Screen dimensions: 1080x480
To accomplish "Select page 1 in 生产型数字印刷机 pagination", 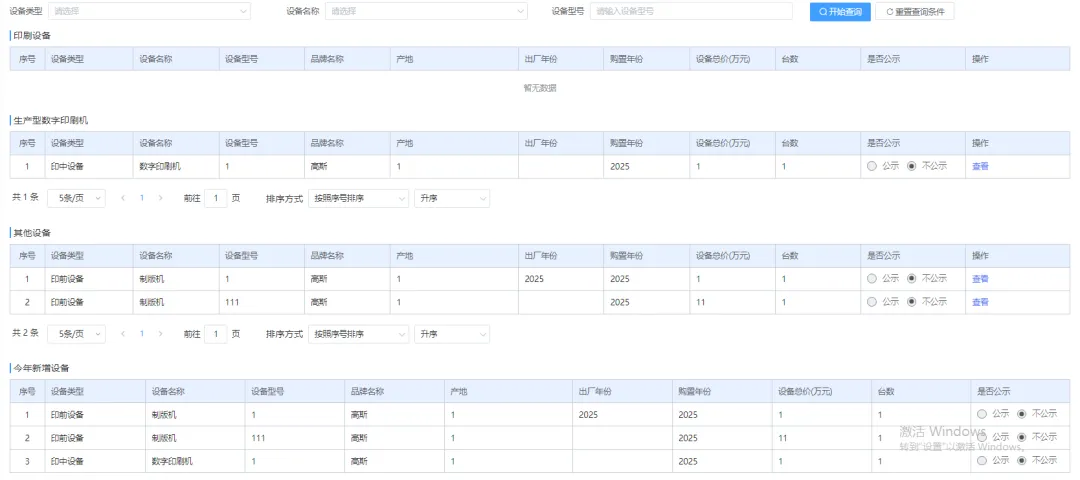I will click(142, 198).
